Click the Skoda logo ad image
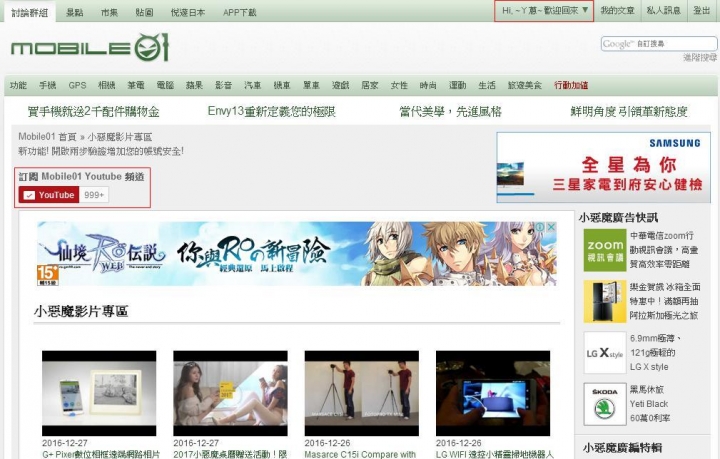 click(x=605, y=404)
